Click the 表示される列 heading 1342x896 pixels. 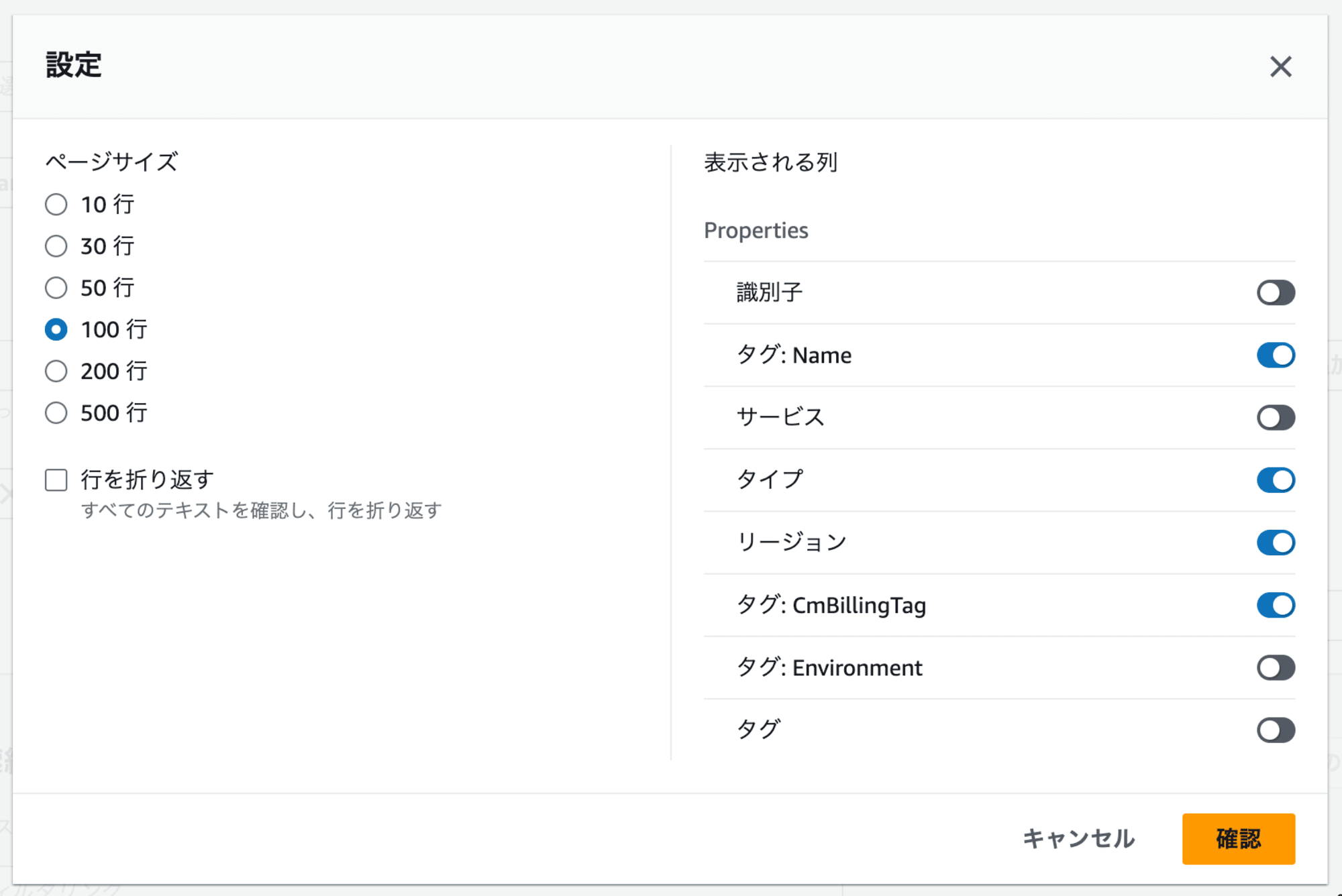[771, 162]
